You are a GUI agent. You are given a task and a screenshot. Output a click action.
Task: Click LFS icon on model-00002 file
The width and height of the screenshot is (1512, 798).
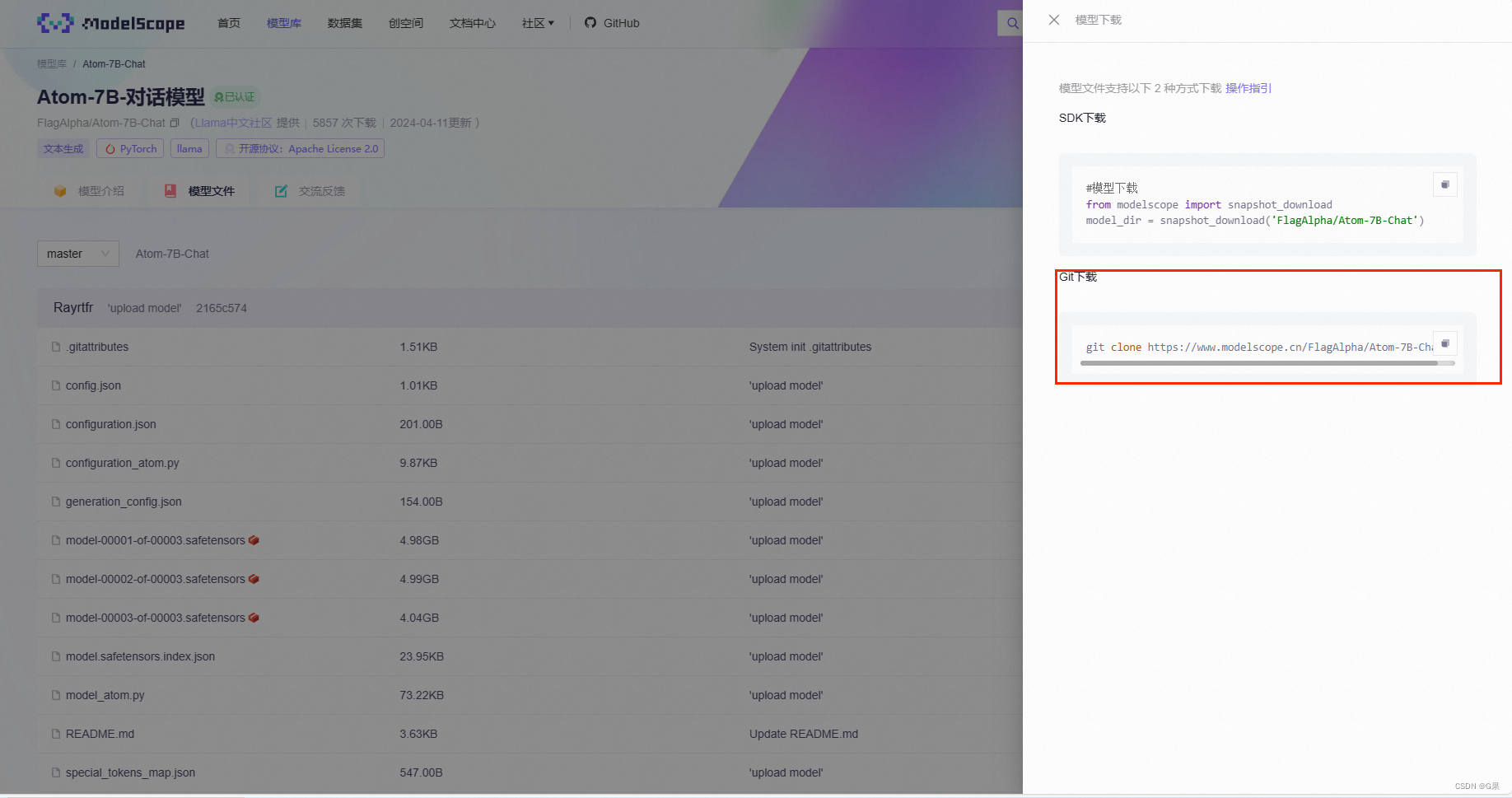coord(254,579)
